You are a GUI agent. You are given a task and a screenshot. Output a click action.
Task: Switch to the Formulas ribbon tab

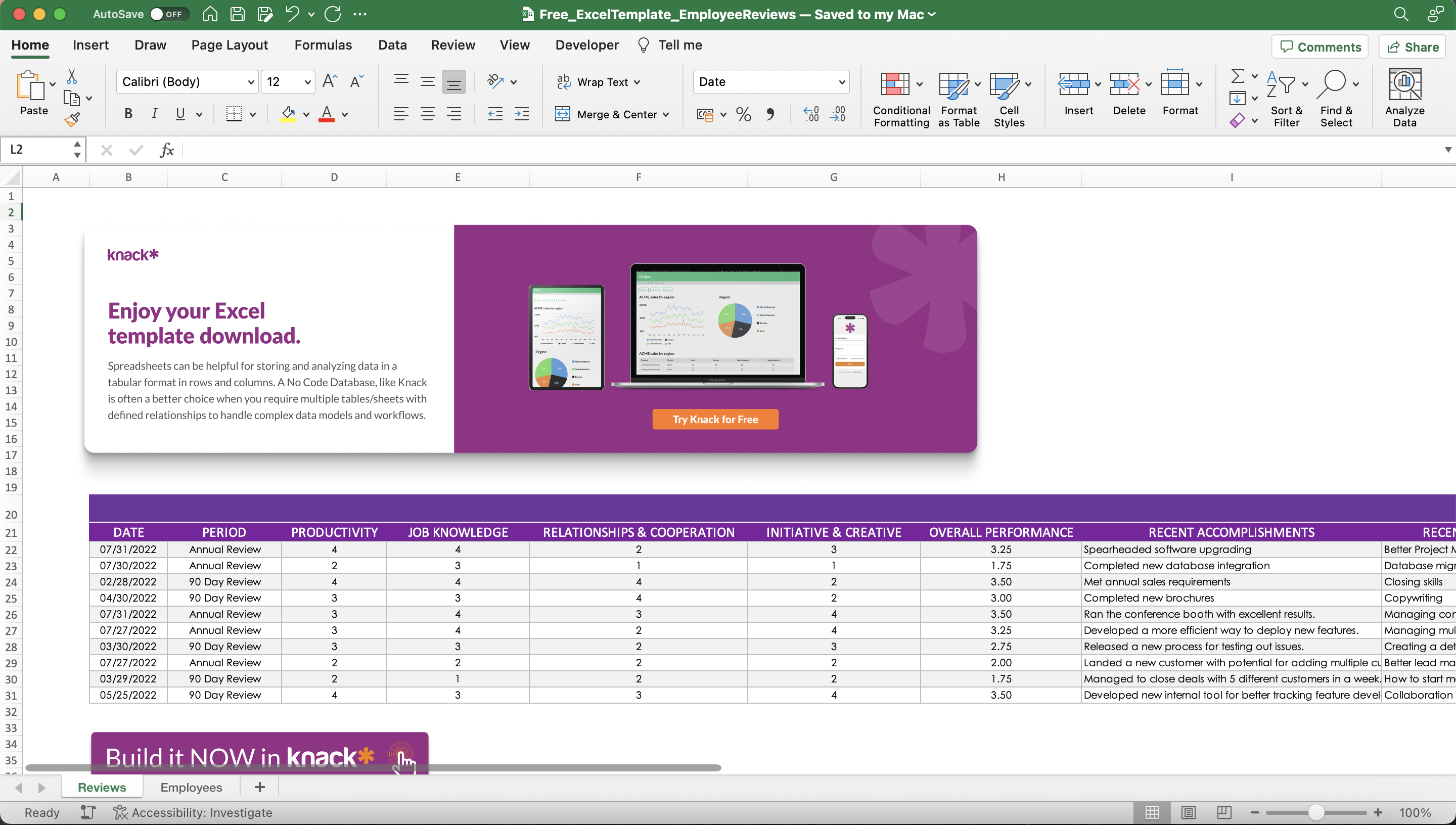point(323,45)
